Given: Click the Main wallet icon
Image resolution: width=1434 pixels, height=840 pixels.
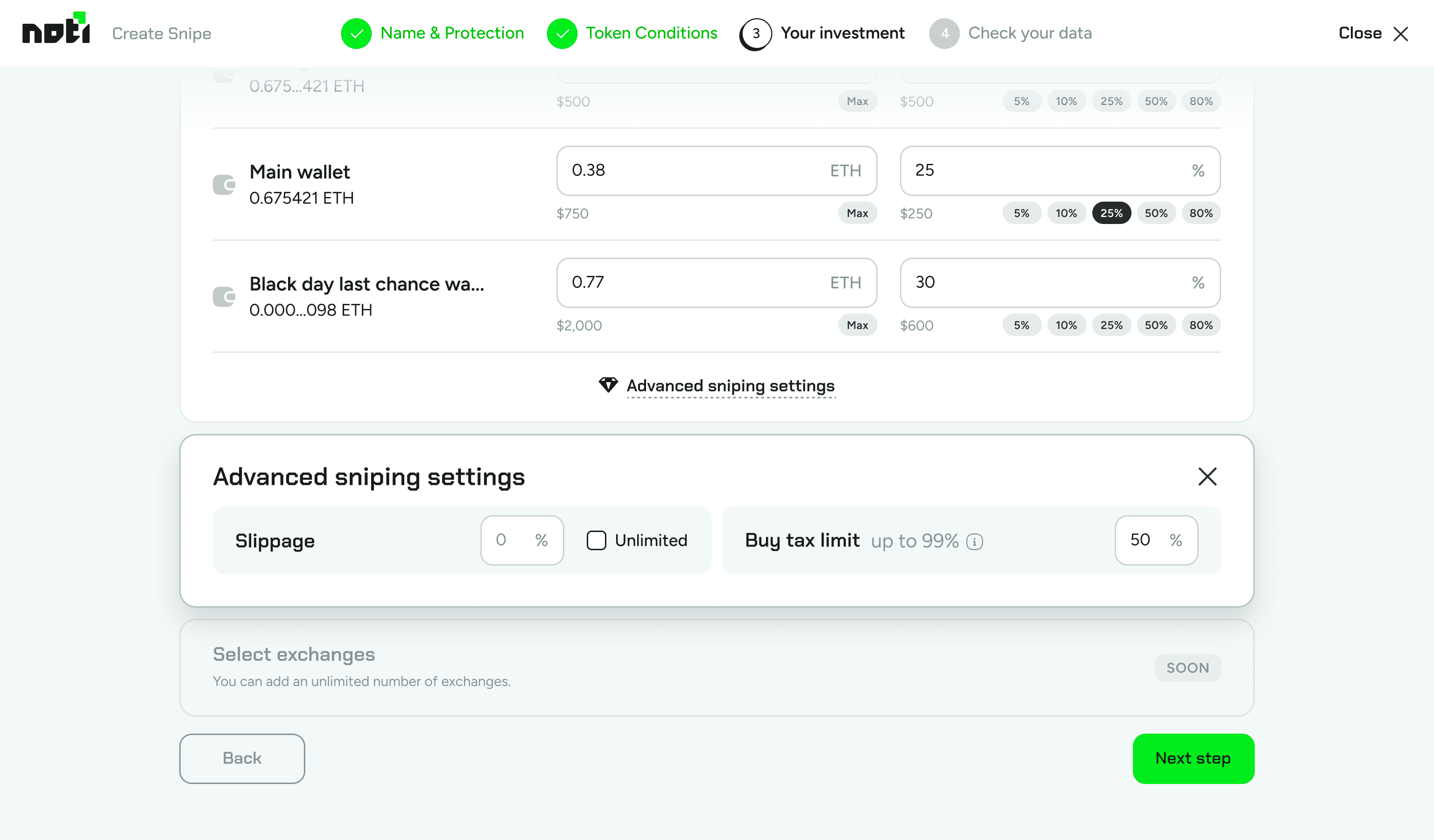Looking at the screenshot, I should [224, 185].
